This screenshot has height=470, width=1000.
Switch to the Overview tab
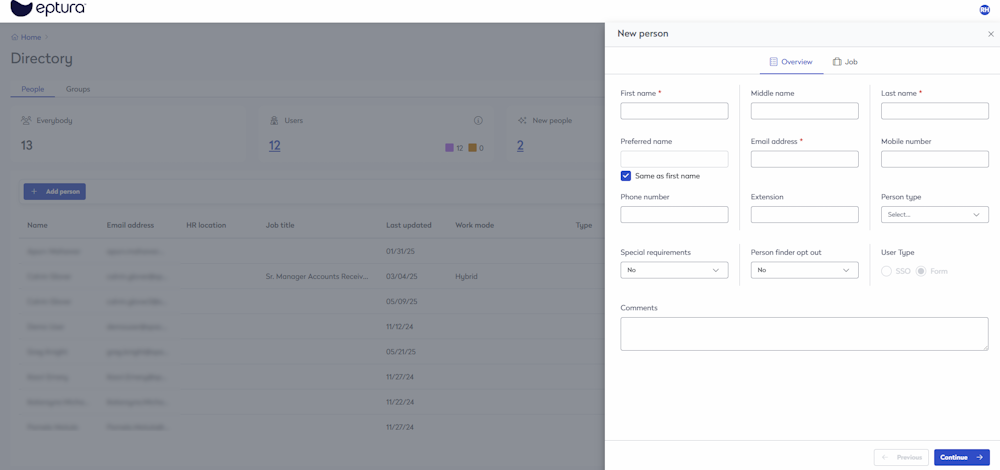point(791,62)
